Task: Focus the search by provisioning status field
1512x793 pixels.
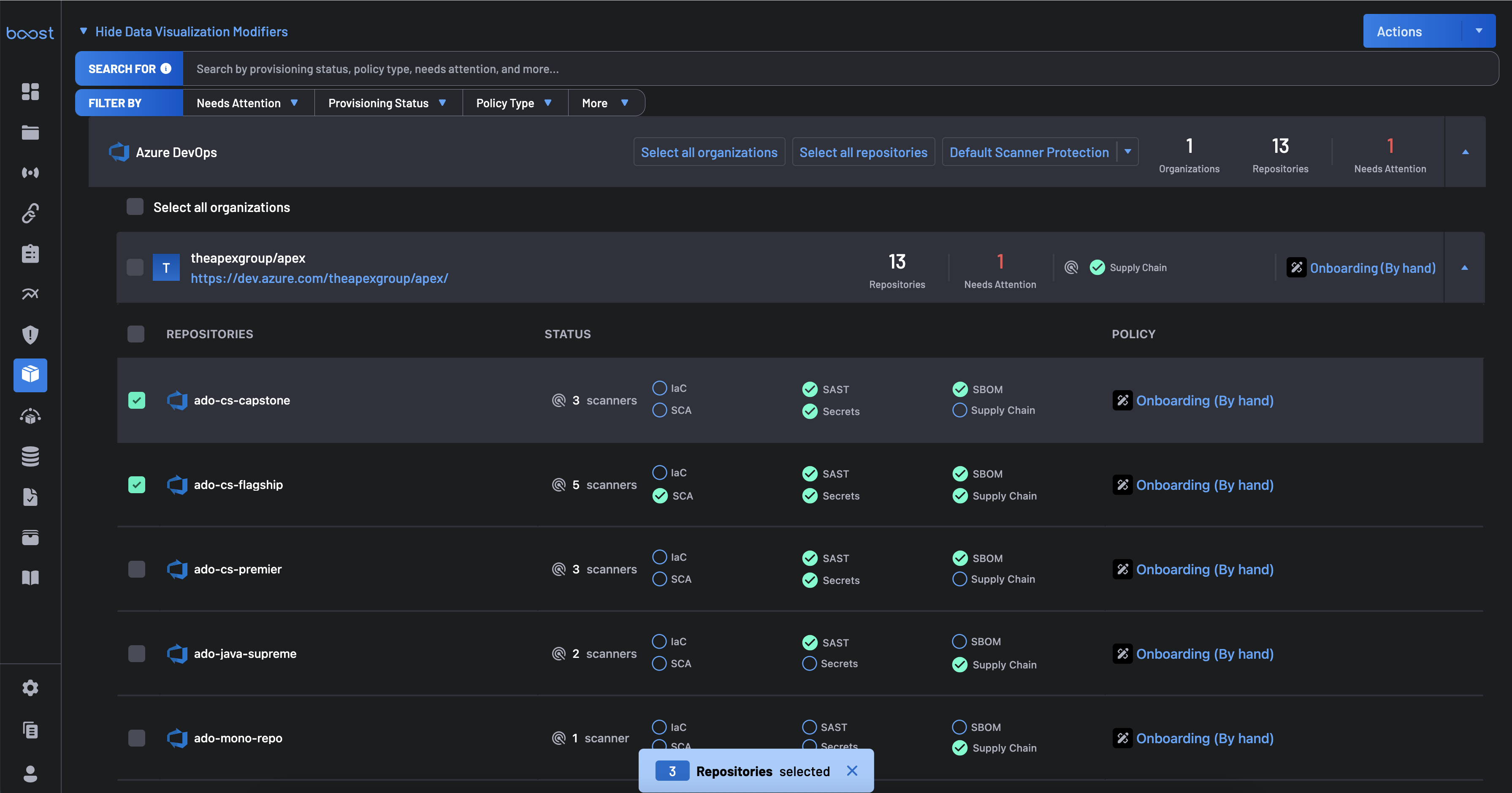Action: coord(840,69)
